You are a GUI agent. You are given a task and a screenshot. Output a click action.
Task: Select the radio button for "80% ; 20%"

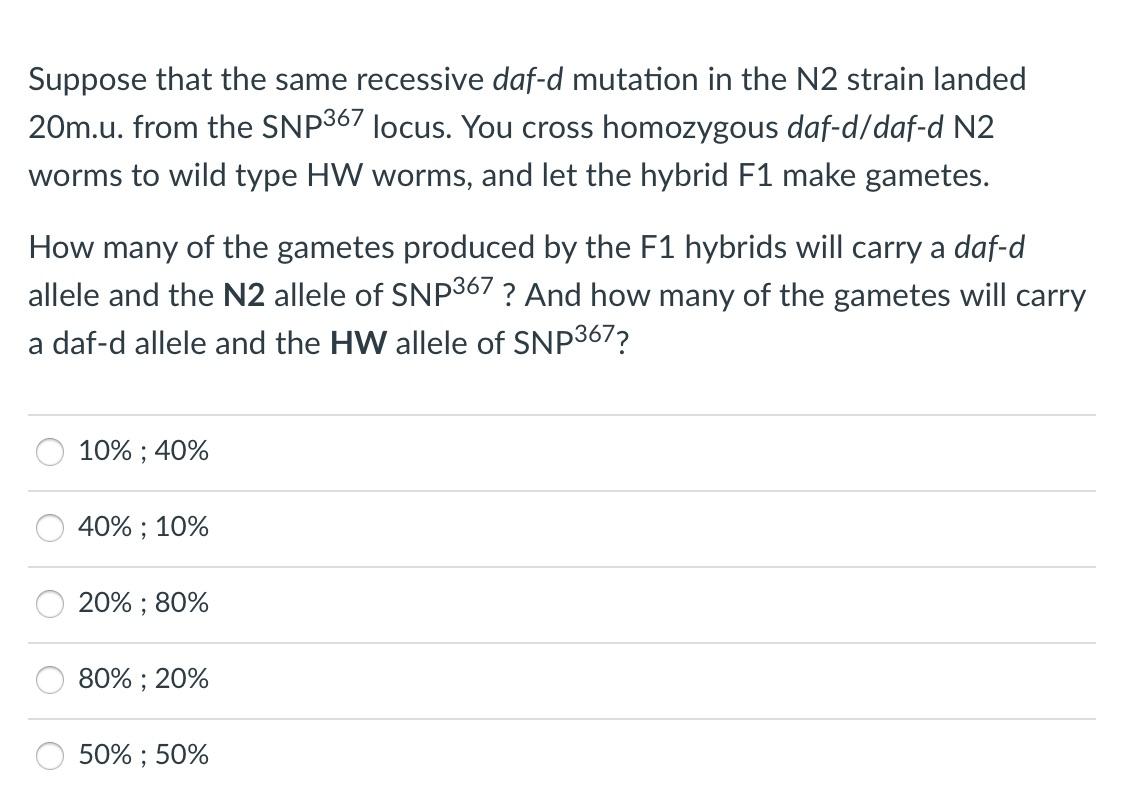click(x=50, y=679)
